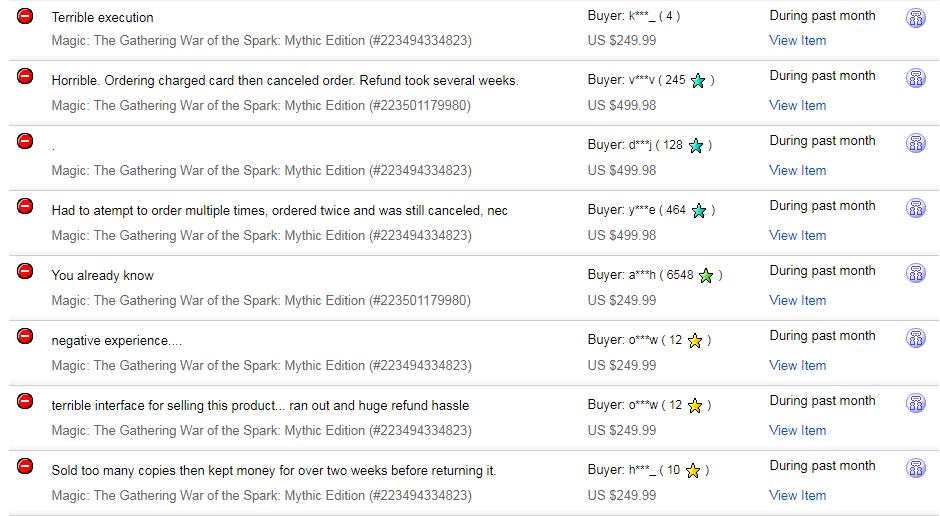
Task: Click the purple people icon in a***h row
Action: pos(915,273)
